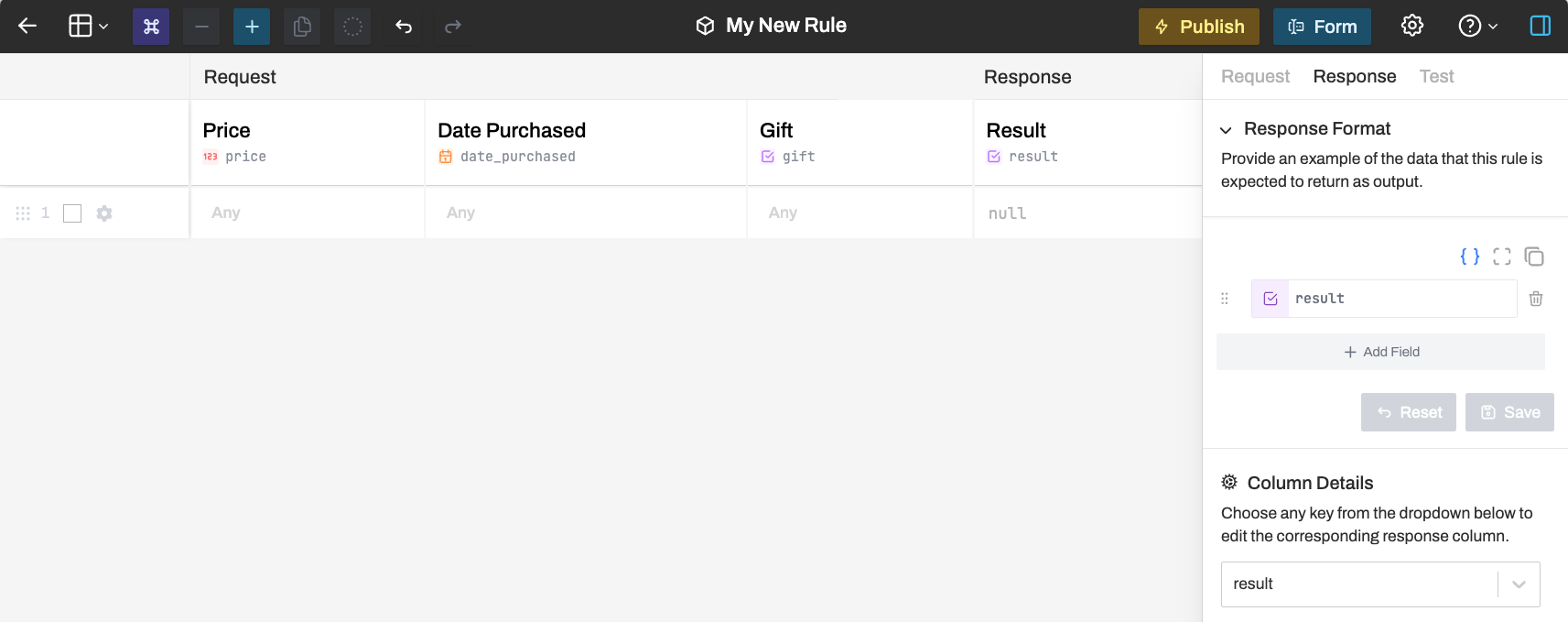This screenshot has height=622, width=1568.
Task: Switch to JSON braces view
Action: pyautogui.click(x=1470, y=256)
